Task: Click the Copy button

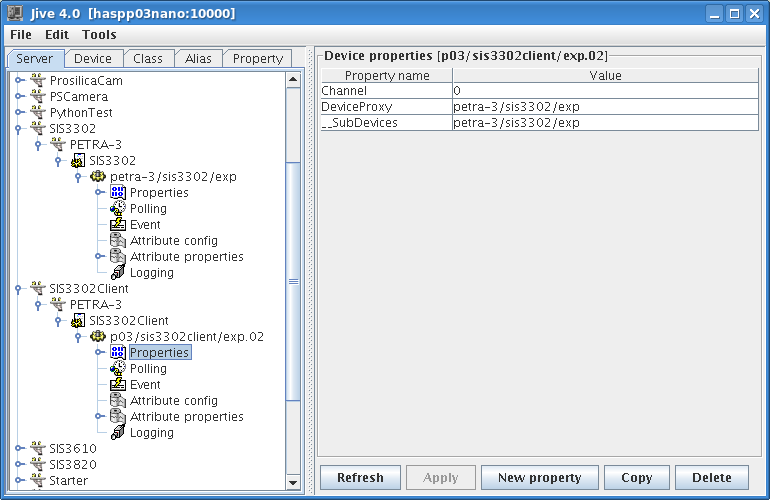Action: 636,477
